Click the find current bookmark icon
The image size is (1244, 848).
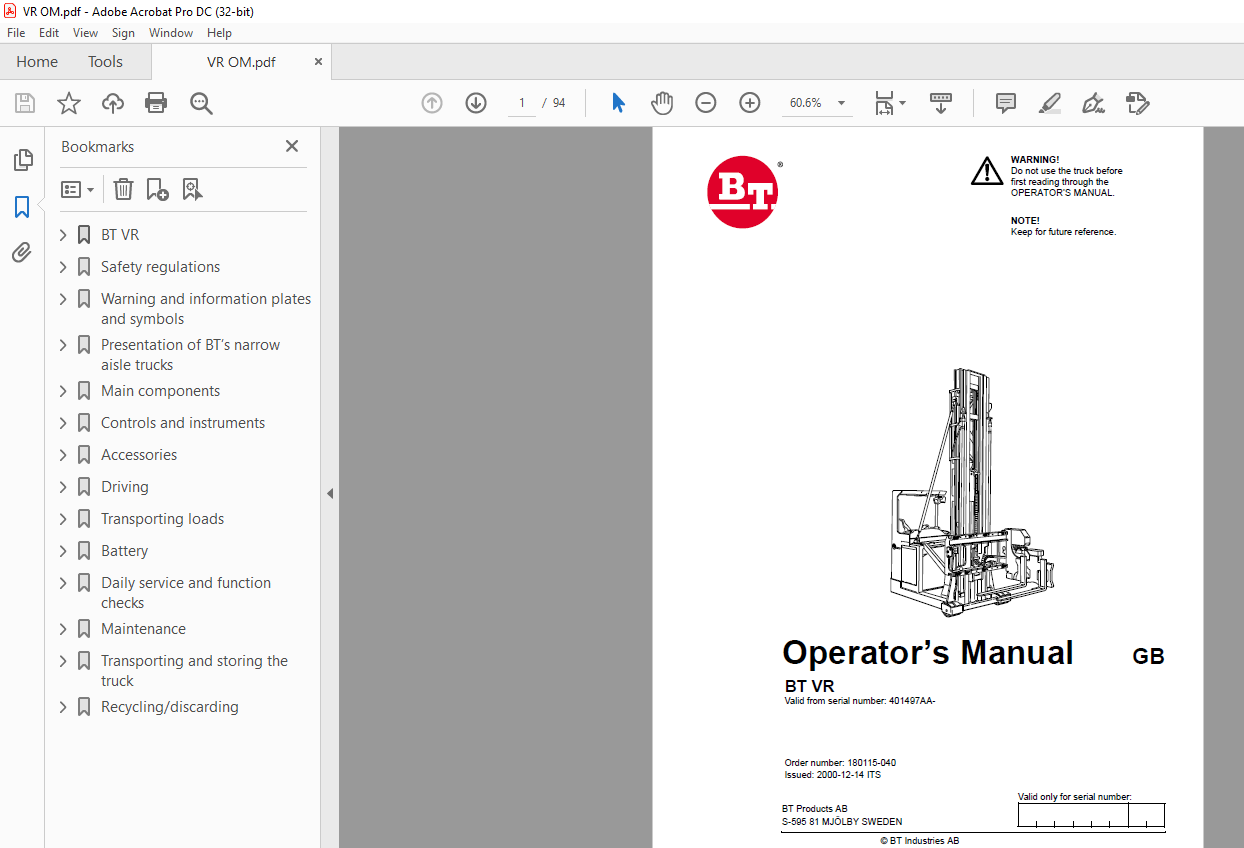[x=193, y=189]
